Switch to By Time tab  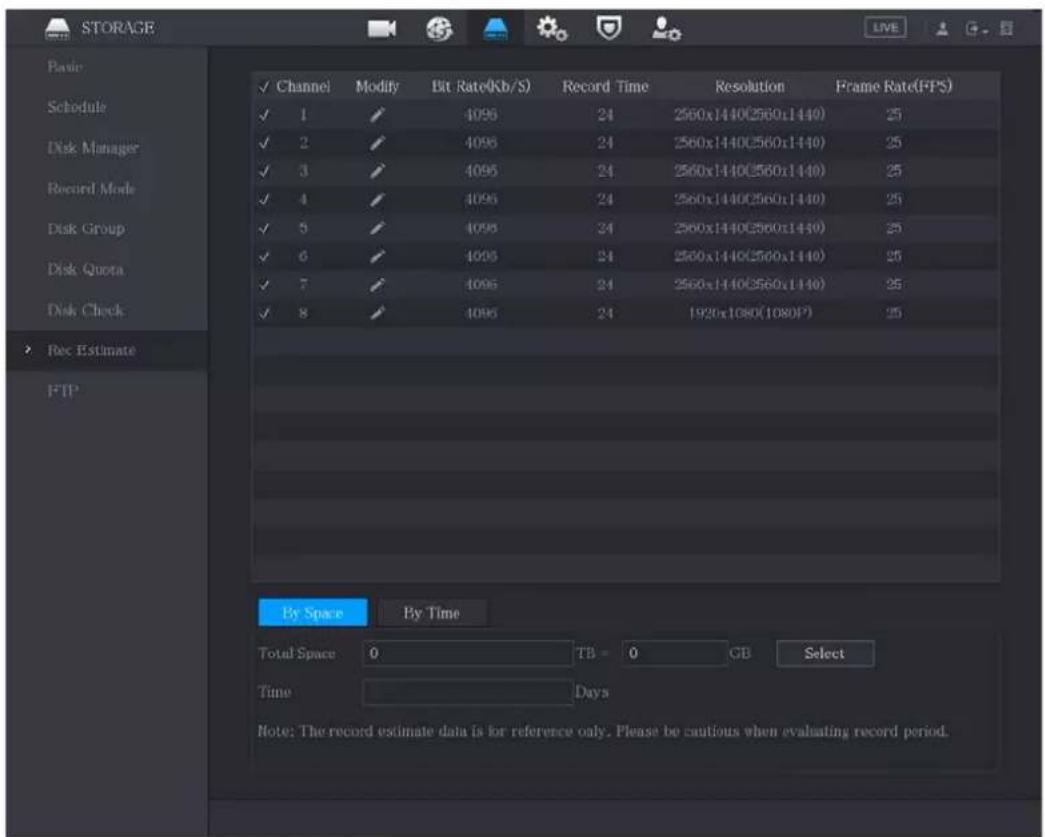click(432, 612)
